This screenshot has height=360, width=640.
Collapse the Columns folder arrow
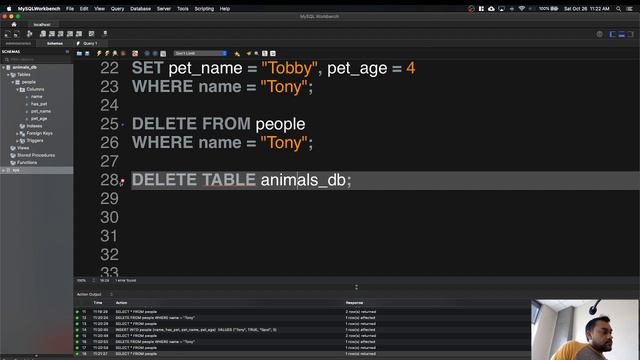(17, 89)
